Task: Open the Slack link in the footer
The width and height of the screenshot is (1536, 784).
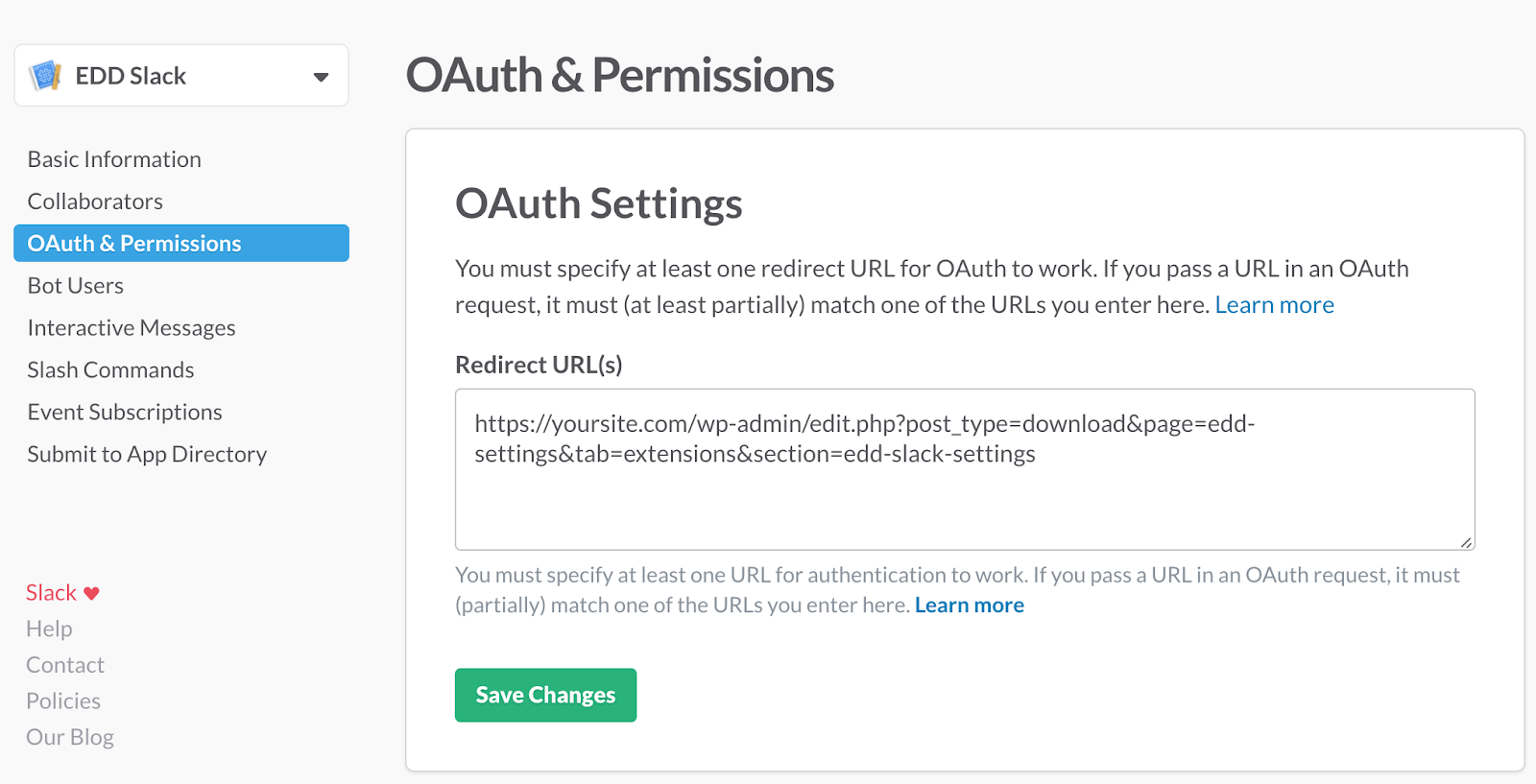Action: [51, 593]
